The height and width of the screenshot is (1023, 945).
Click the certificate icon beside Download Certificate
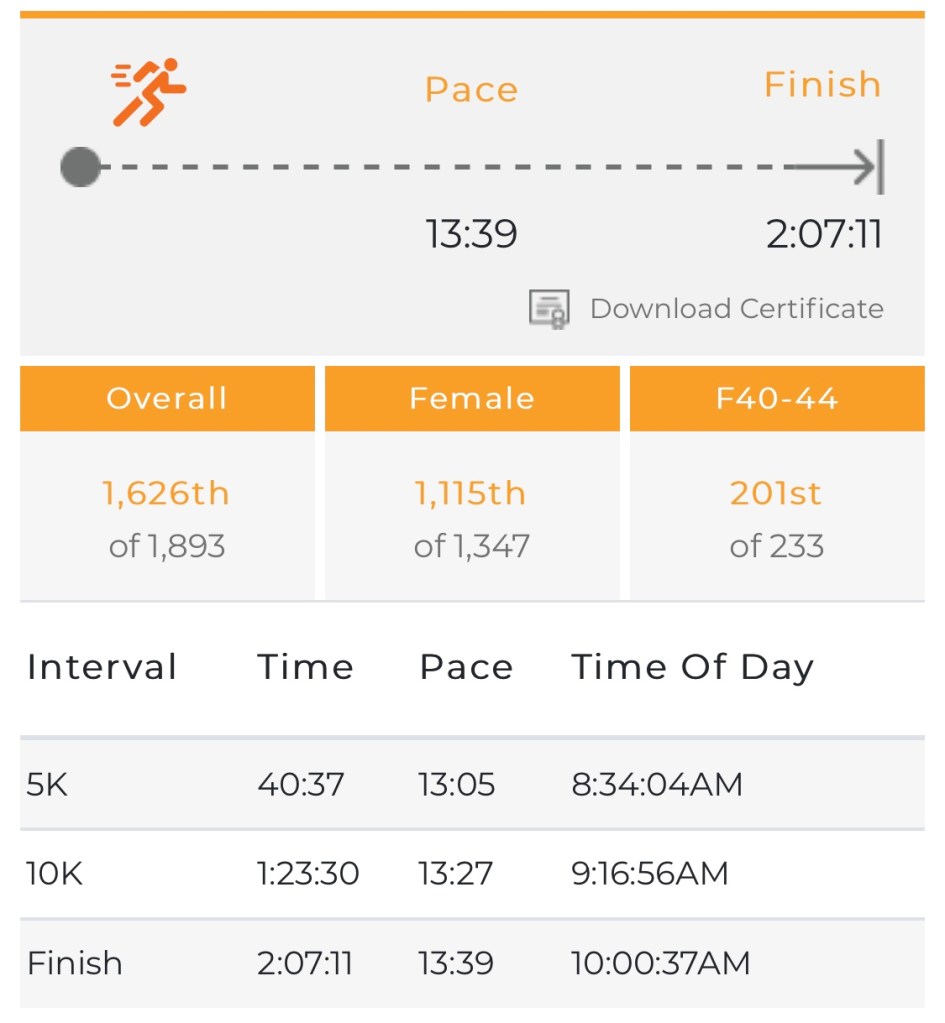[x=549, y=309]
